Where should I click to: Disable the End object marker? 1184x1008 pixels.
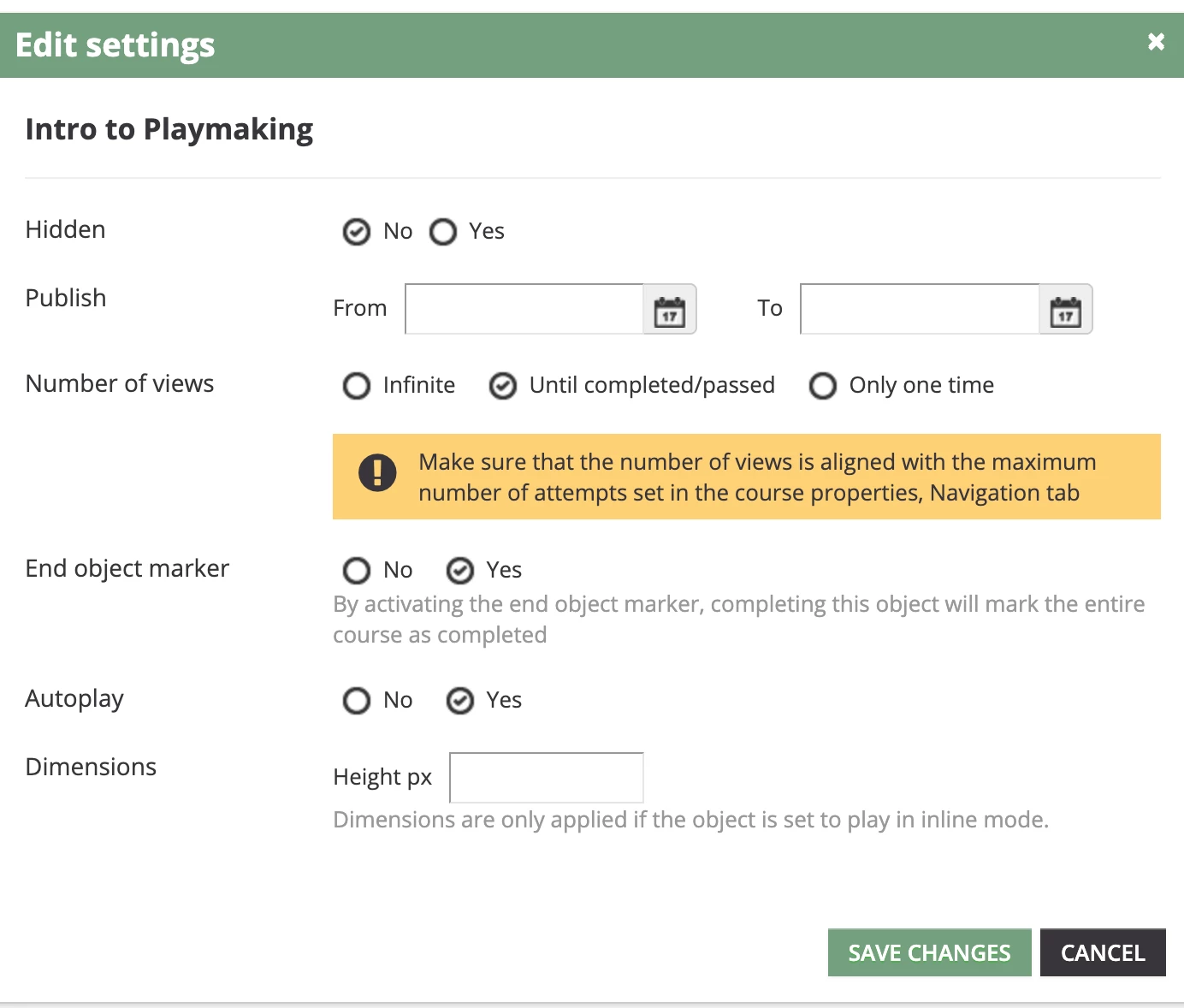pyautogui.click(x=357, y=571)
